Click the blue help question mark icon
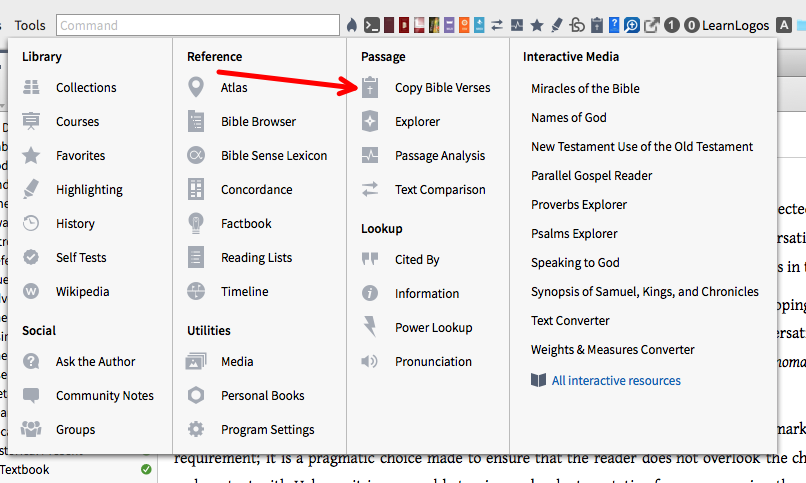 click(614, 25)
